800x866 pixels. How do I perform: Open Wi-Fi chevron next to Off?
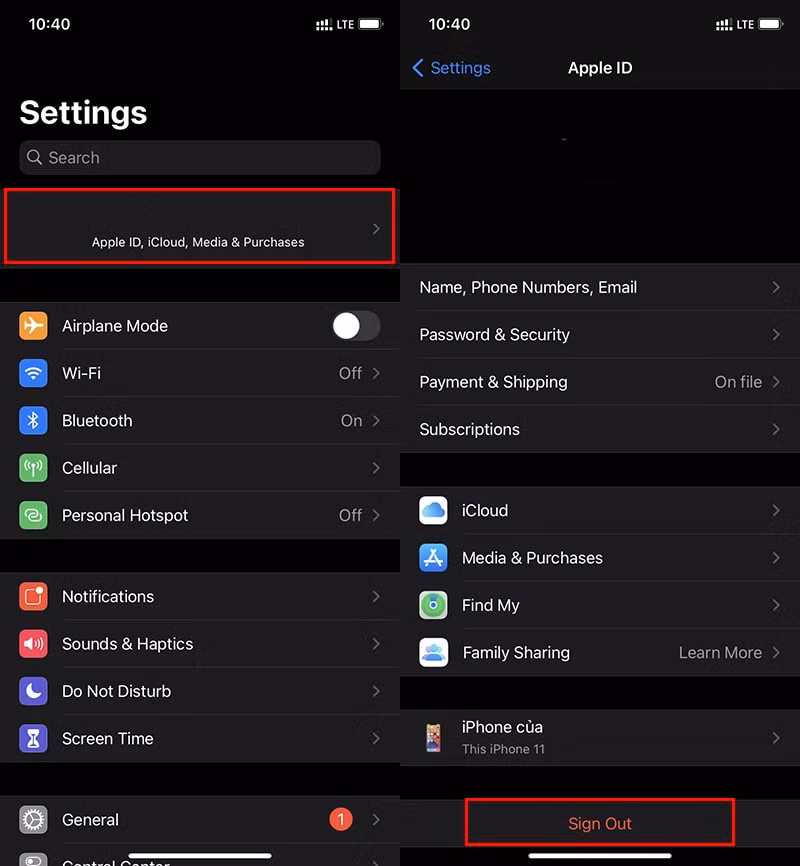coord(376,373)
